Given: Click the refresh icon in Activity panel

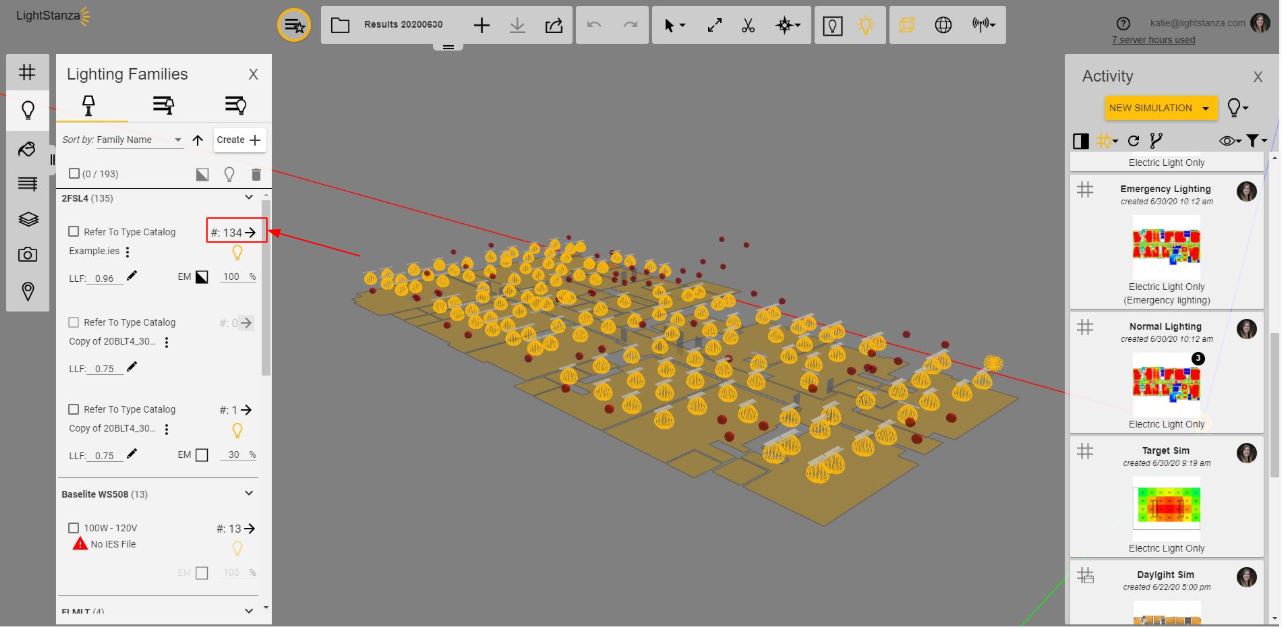Looking at the screenshot, I should point(1133,141).
